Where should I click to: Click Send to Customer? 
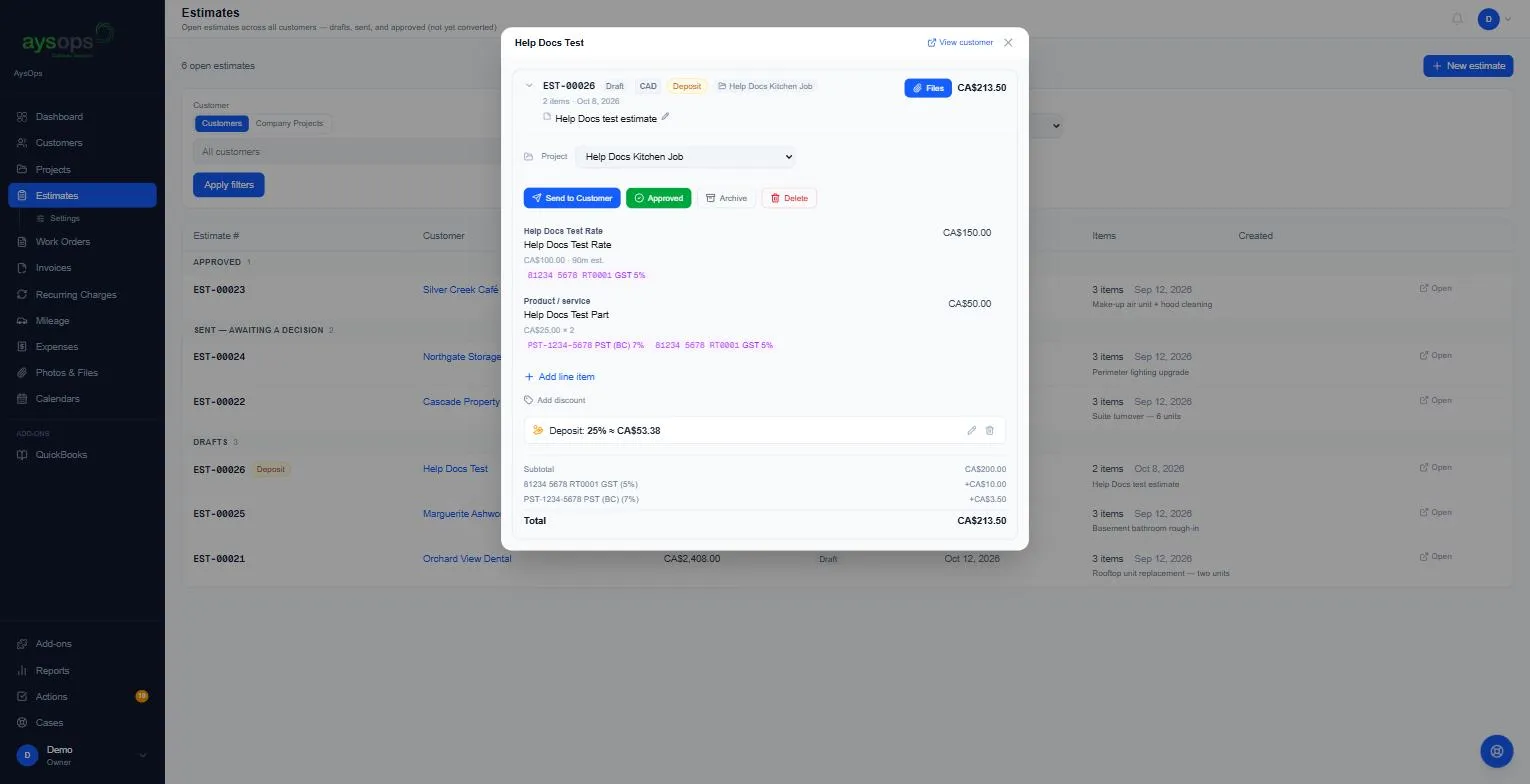pyautogui.click(x=572, y=198)
